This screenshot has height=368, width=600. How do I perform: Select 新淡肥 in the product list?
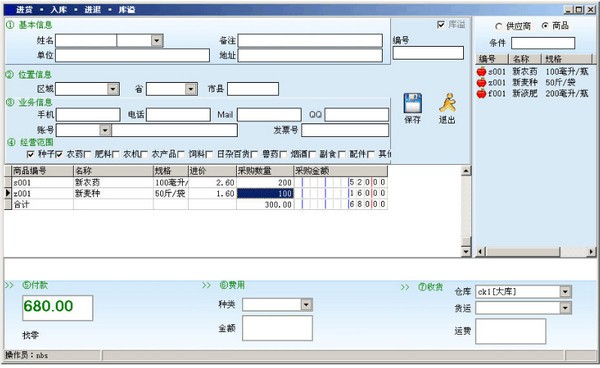[x=525, y=93]
